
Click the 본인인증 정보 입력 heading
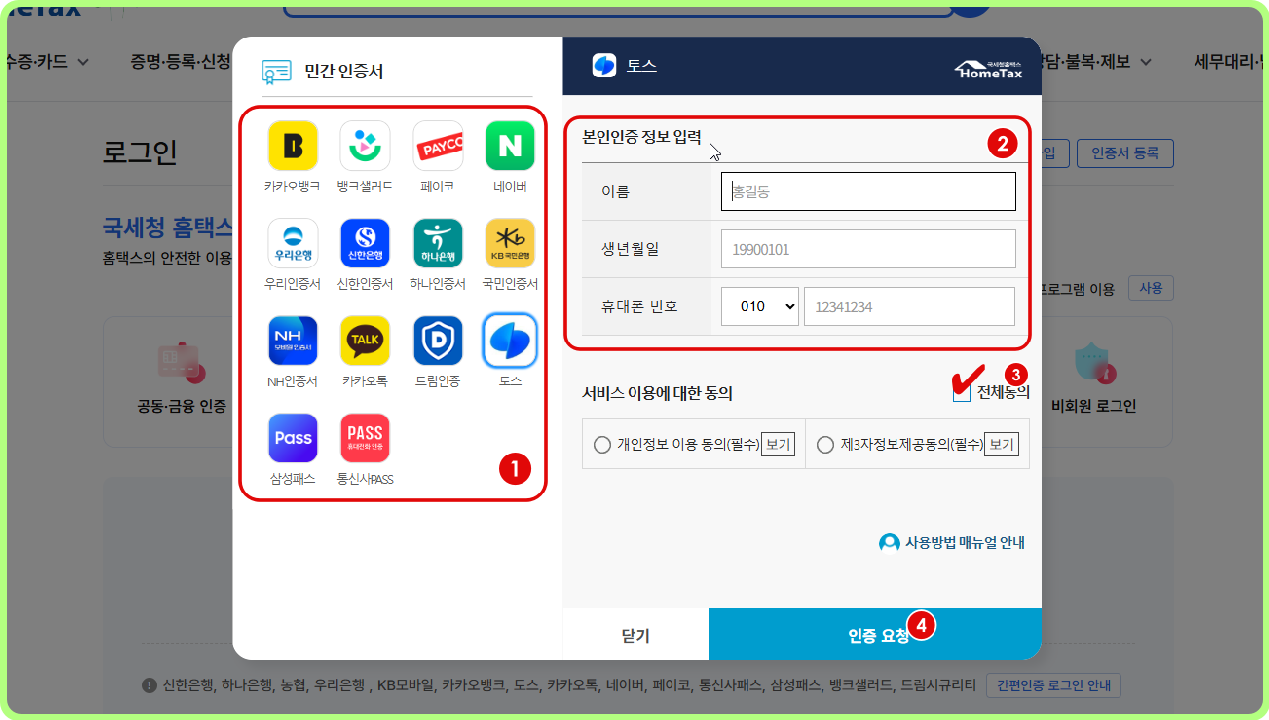[642, 137]
